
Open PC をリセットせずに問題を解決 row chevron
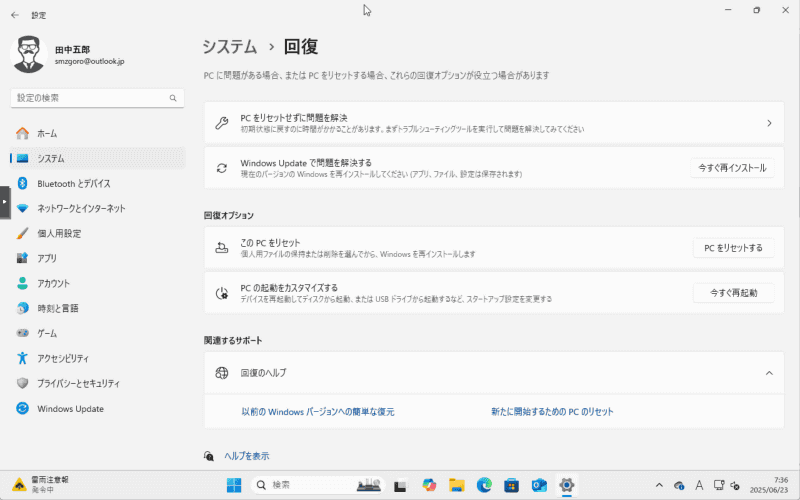[769, 123]
